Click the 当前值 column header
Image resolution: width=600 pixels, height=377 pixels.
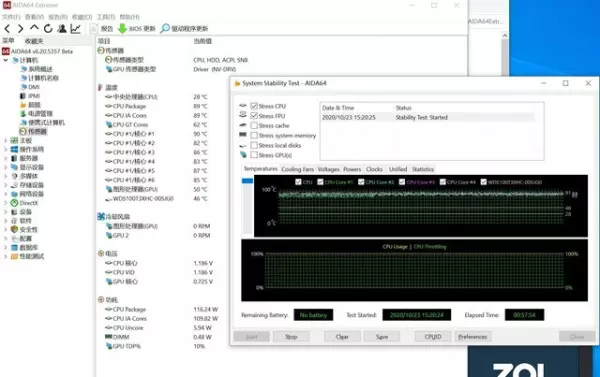pyautogui.click(x=202, y=41)
